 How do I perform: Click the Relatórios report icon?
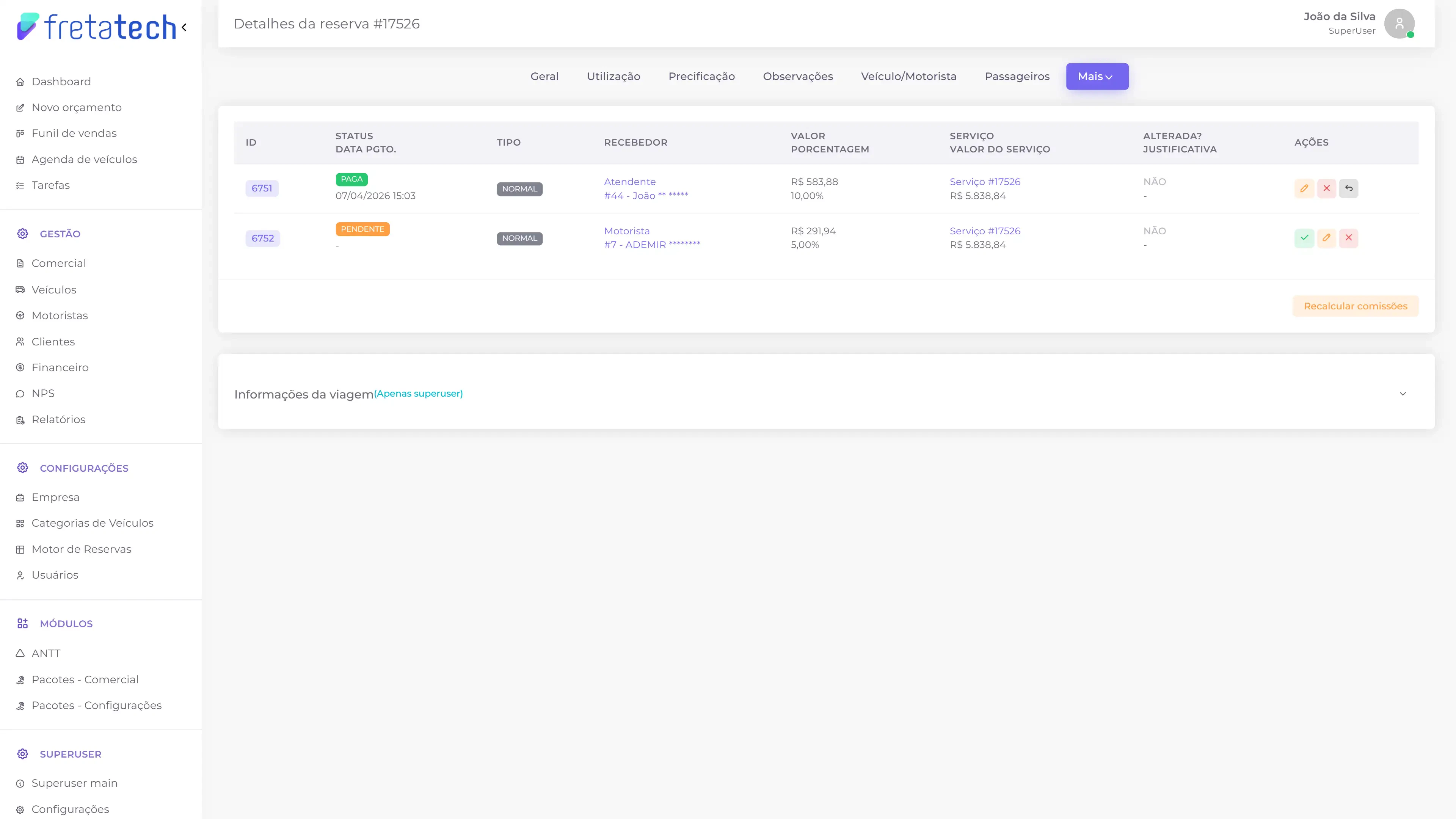[20, 420]
